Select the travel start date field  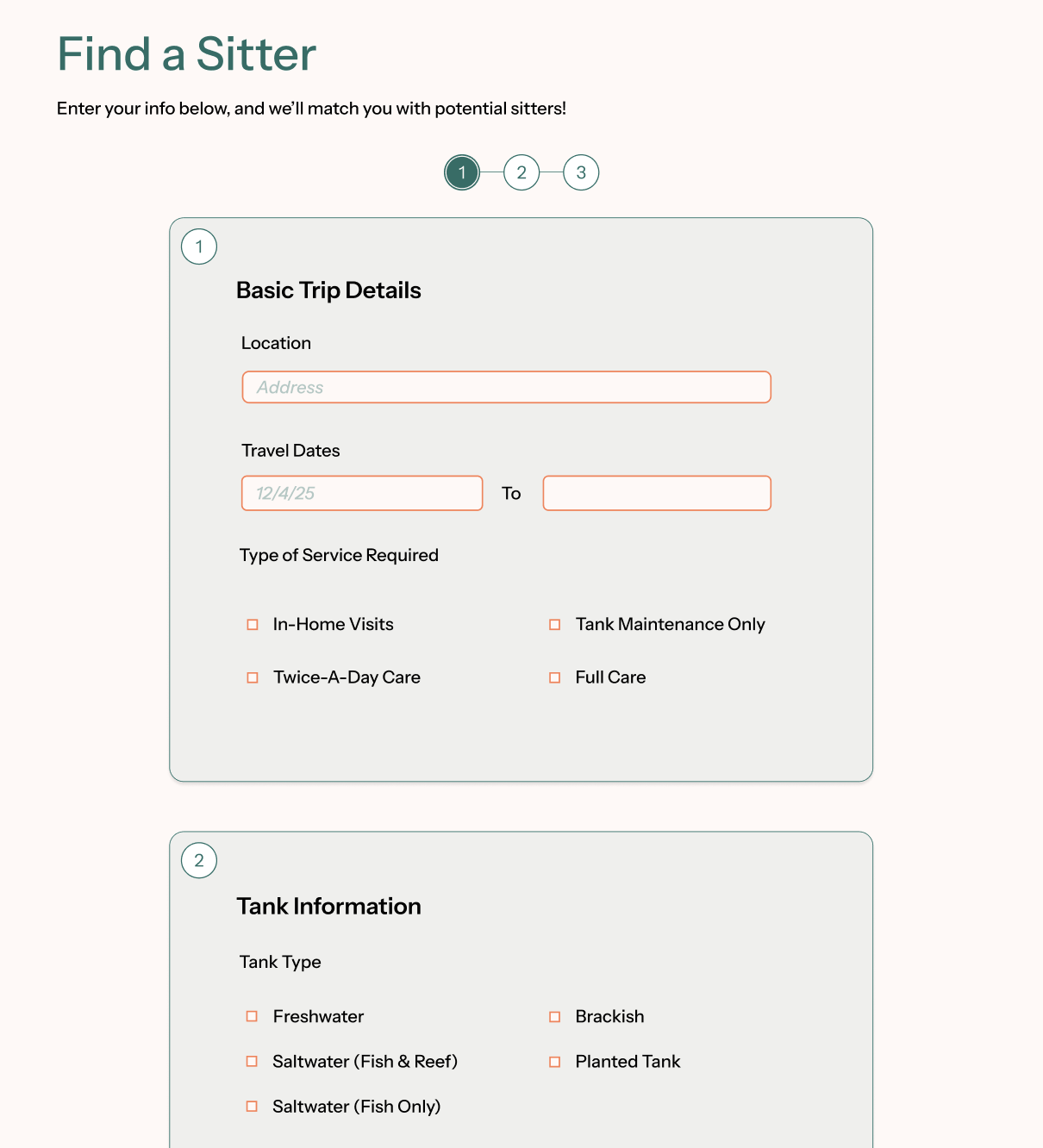coord(362,493)
